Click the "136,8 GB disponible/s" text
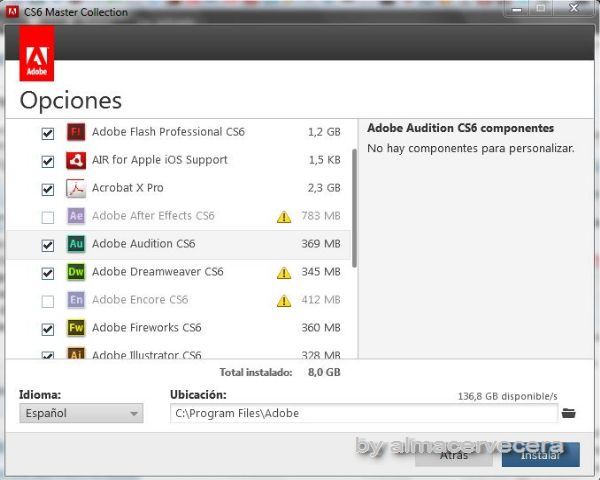The image size is (600, 480). click(507, 396)
